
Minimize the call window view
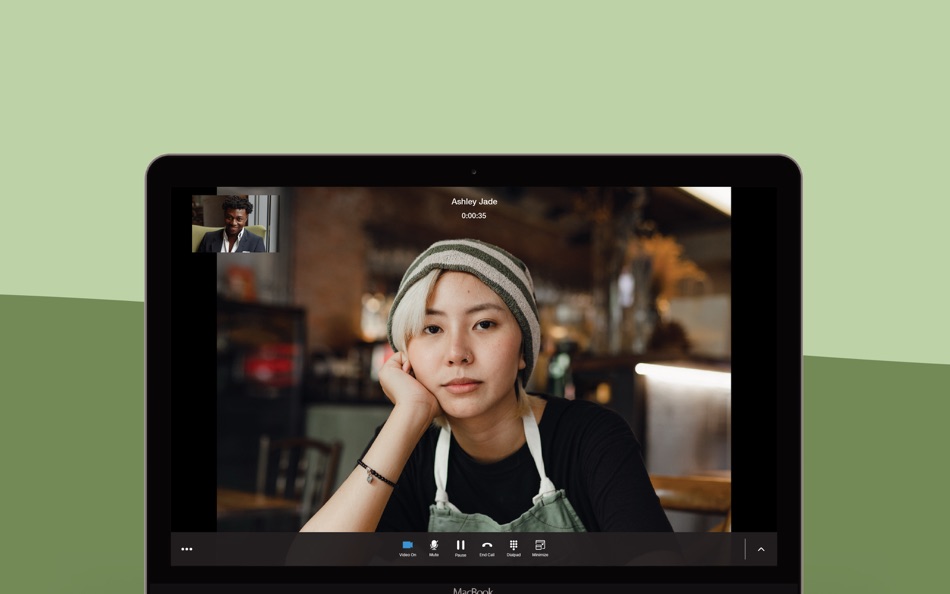540,548
